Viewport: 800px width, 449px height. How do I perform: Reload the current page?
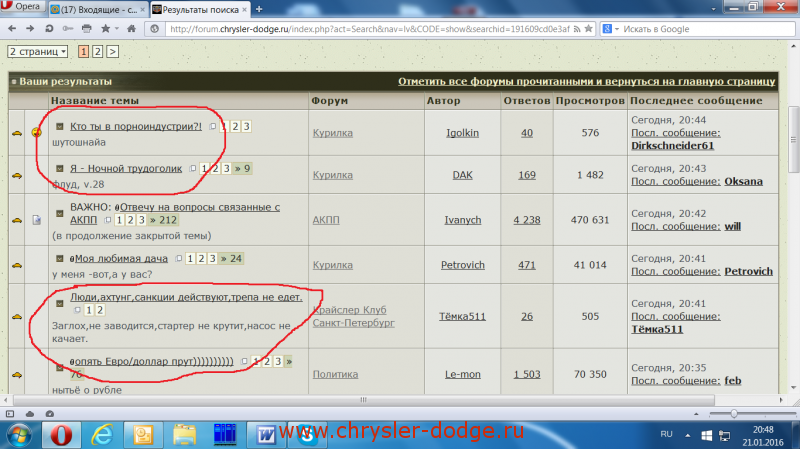[x=49, y=29]
